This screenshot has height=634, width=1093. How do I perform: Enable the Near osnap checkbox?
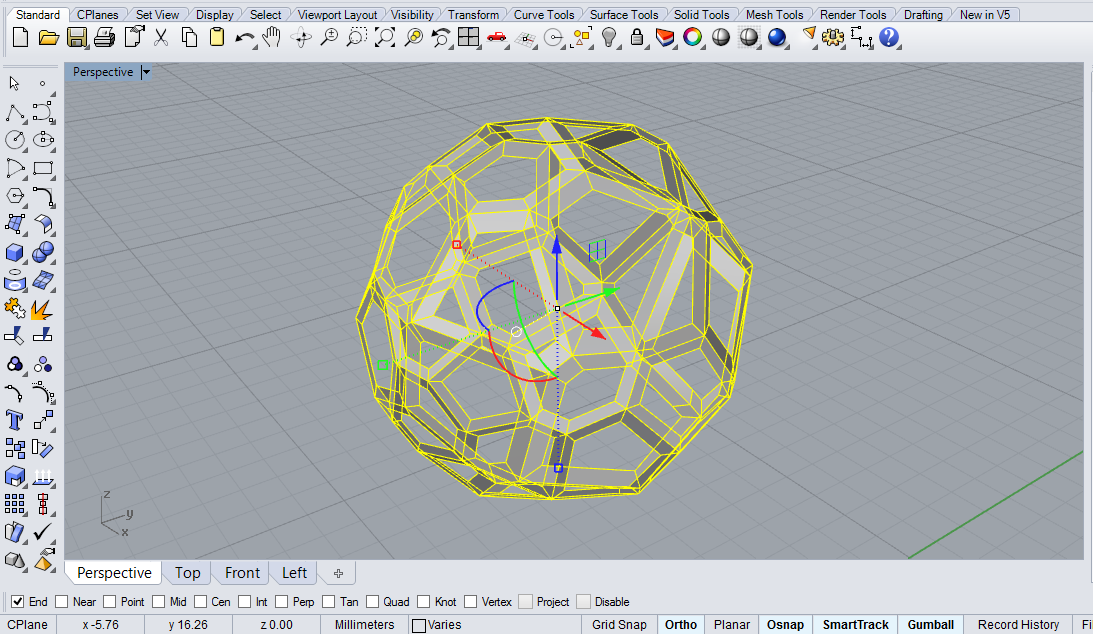[61, 601]
